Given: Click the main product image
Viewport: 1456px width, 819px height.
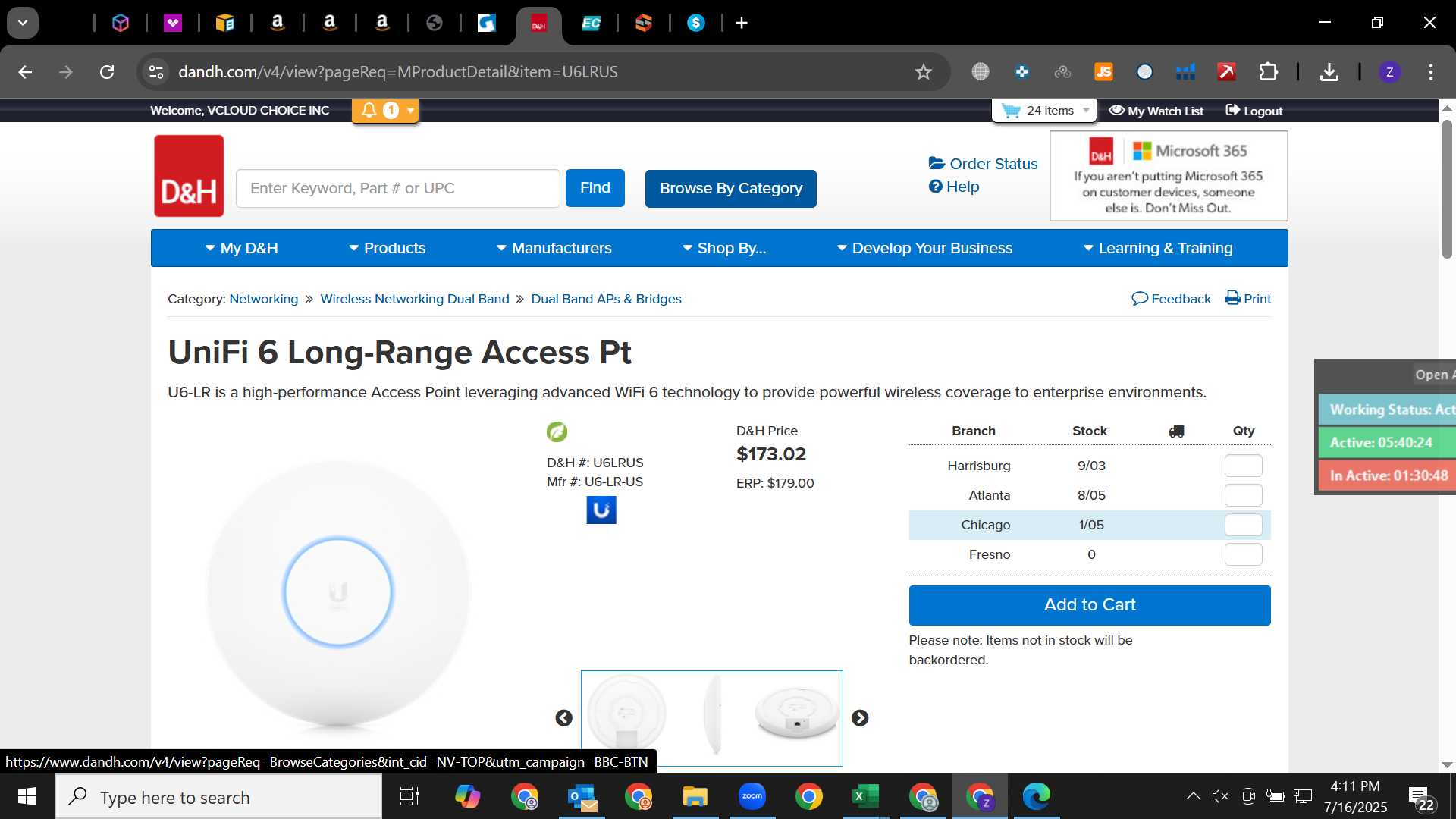Looking at the screenshot, I should pos(338,594).
